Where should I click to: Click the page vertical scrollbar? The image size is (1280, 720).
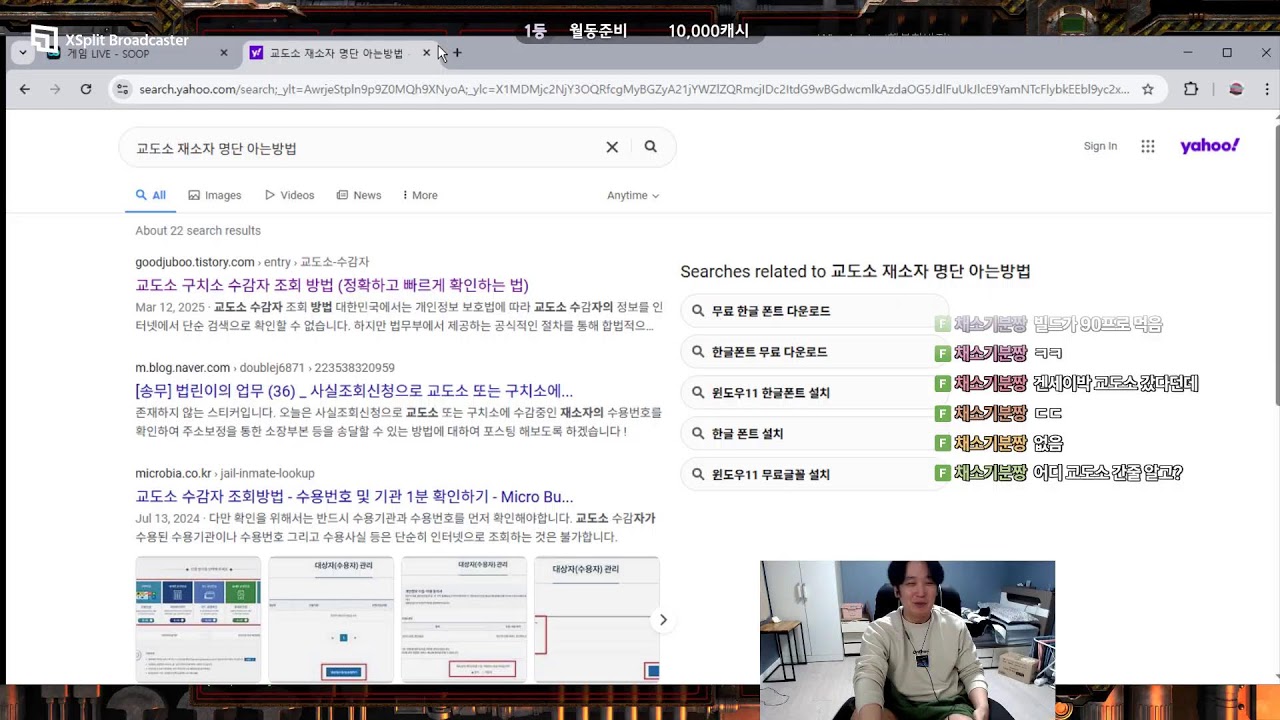click(x=1275, y=265)
